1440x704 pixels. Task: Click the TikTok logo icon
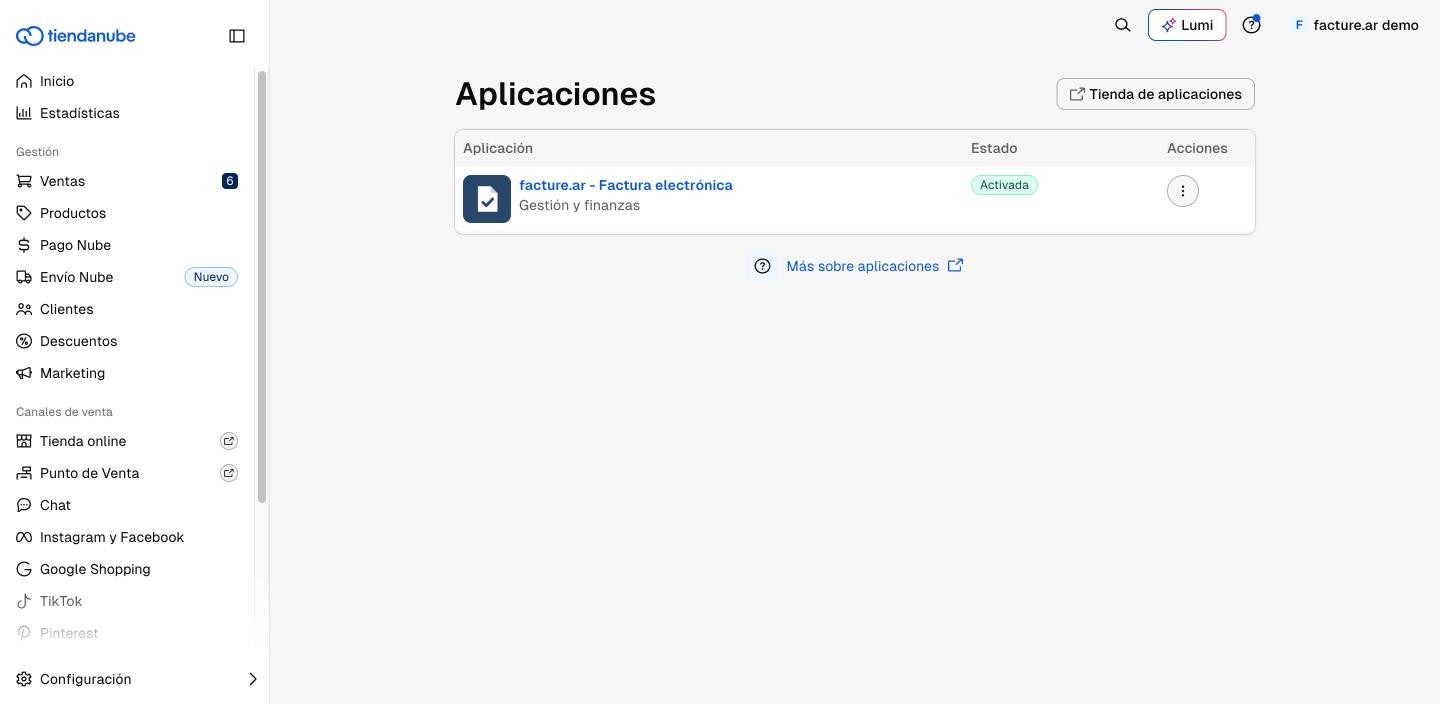click(x=24, y=601)
